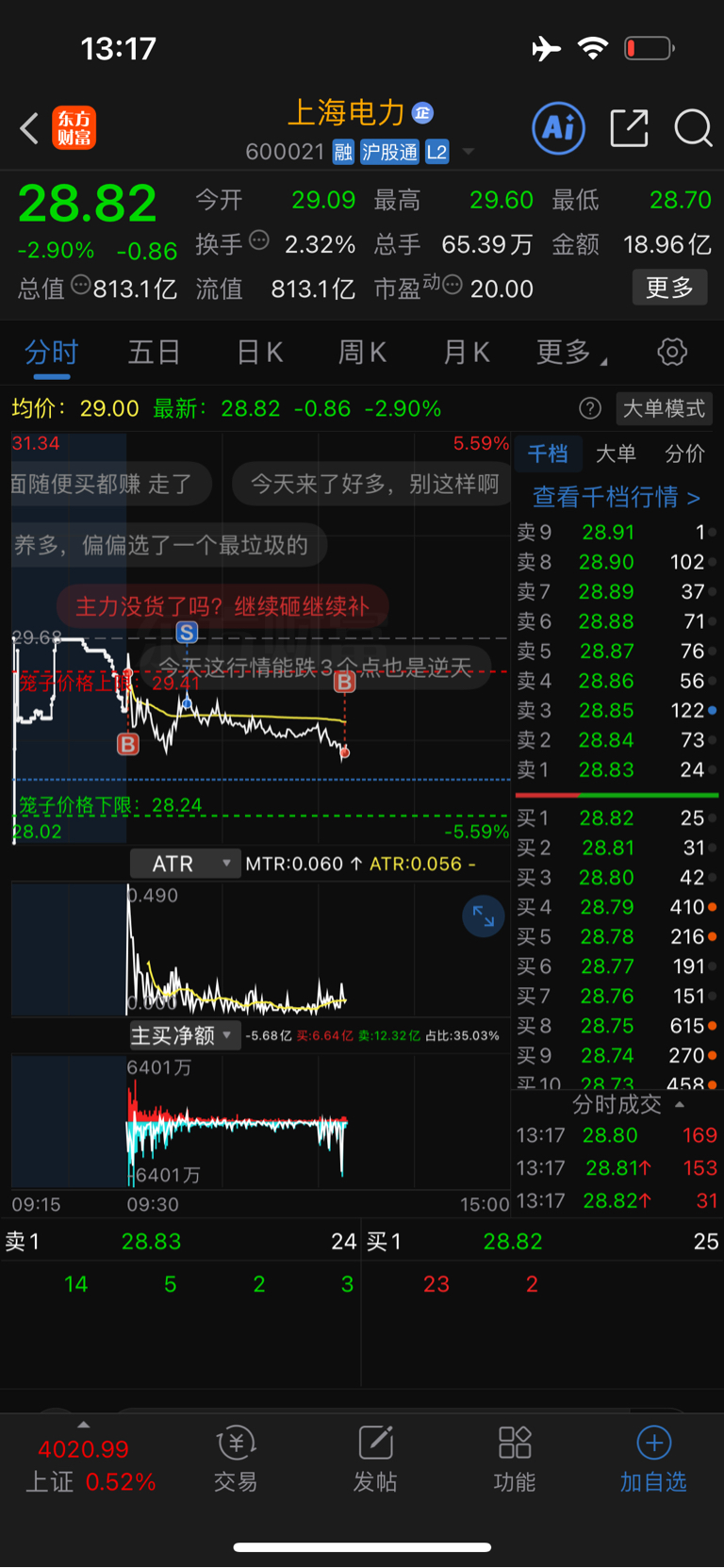Tap the info icon next to 换手
Image resolution: width=724 pixels, height=1568 pixels.
(x=258, y=240)
